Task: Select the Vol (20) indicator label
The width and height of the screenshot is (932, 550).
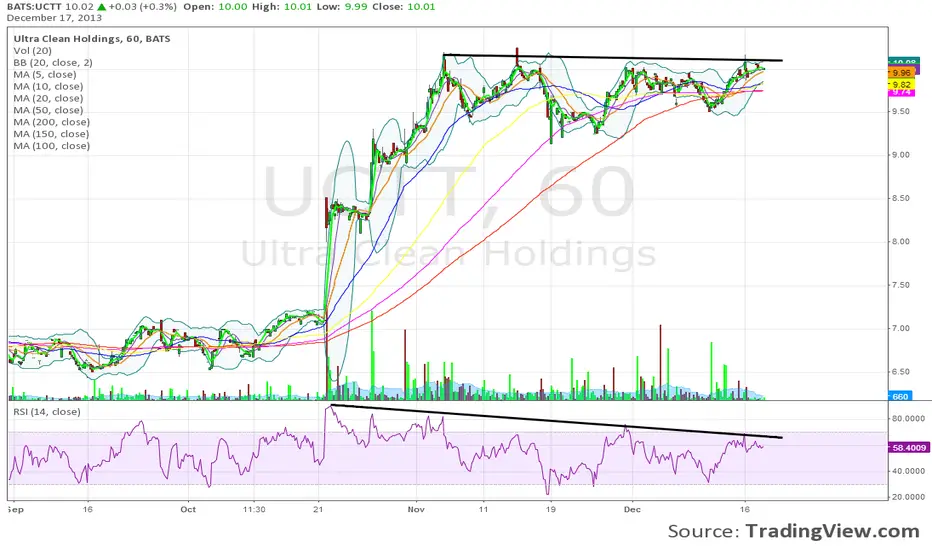Action: point(33,51)
